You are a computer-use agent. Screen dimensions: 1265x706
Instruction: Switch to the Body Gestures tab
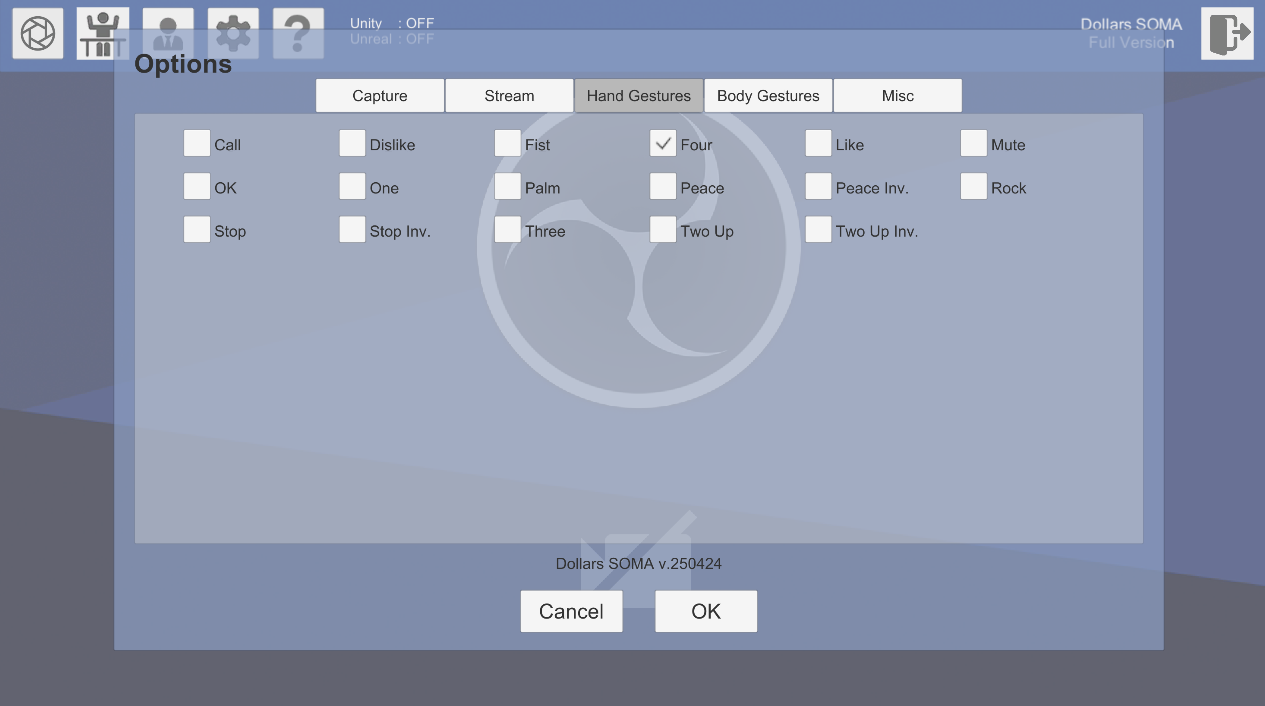pos(768,96)
